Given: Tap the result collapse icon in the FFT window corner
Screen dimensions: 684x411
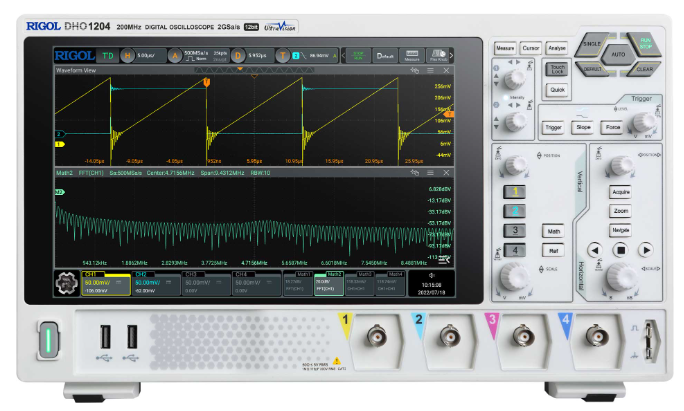Looking at the screenshot, I should [444, 260].
